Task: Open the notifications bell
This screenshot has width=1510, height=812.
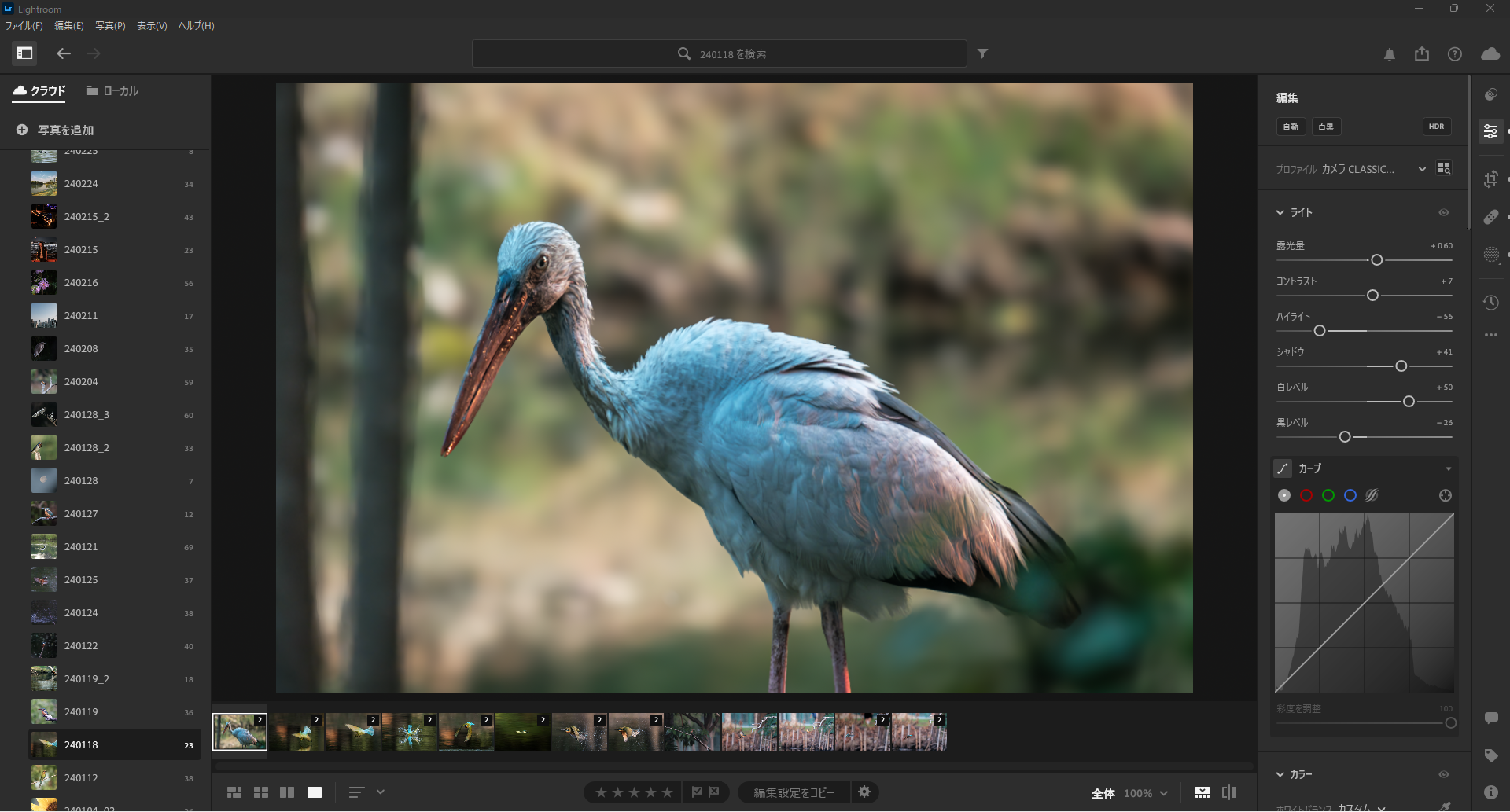Action: point(1390,54)
